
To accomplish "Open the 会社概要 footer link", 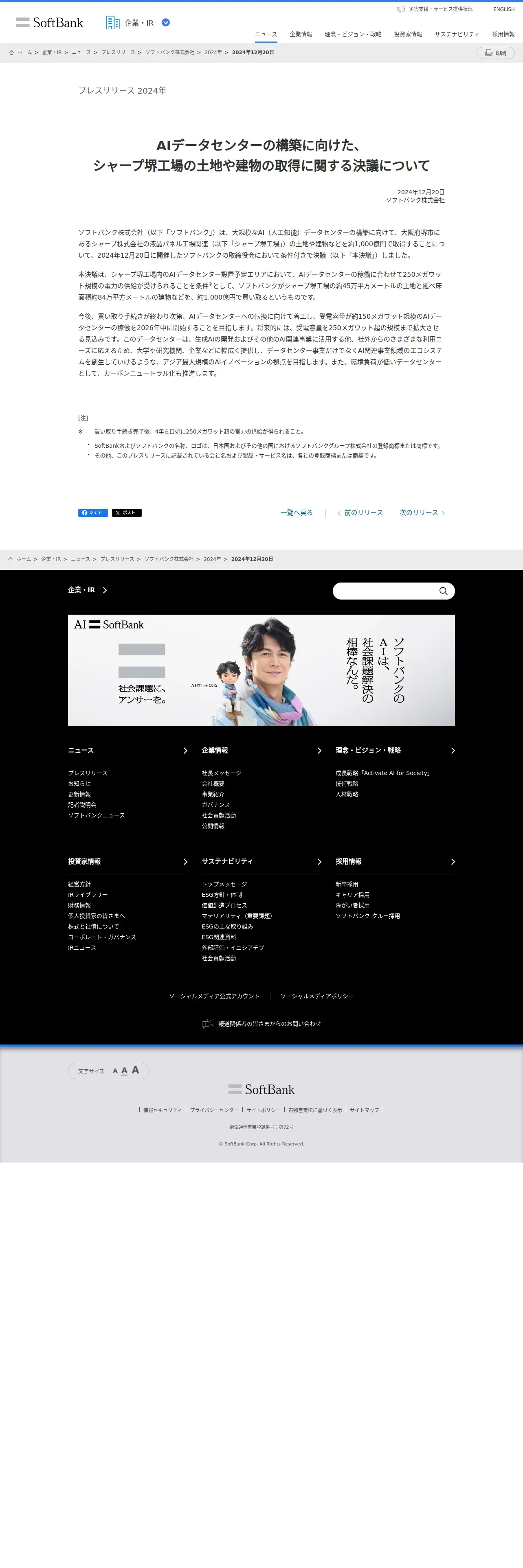I will click(x=213, y=784).
